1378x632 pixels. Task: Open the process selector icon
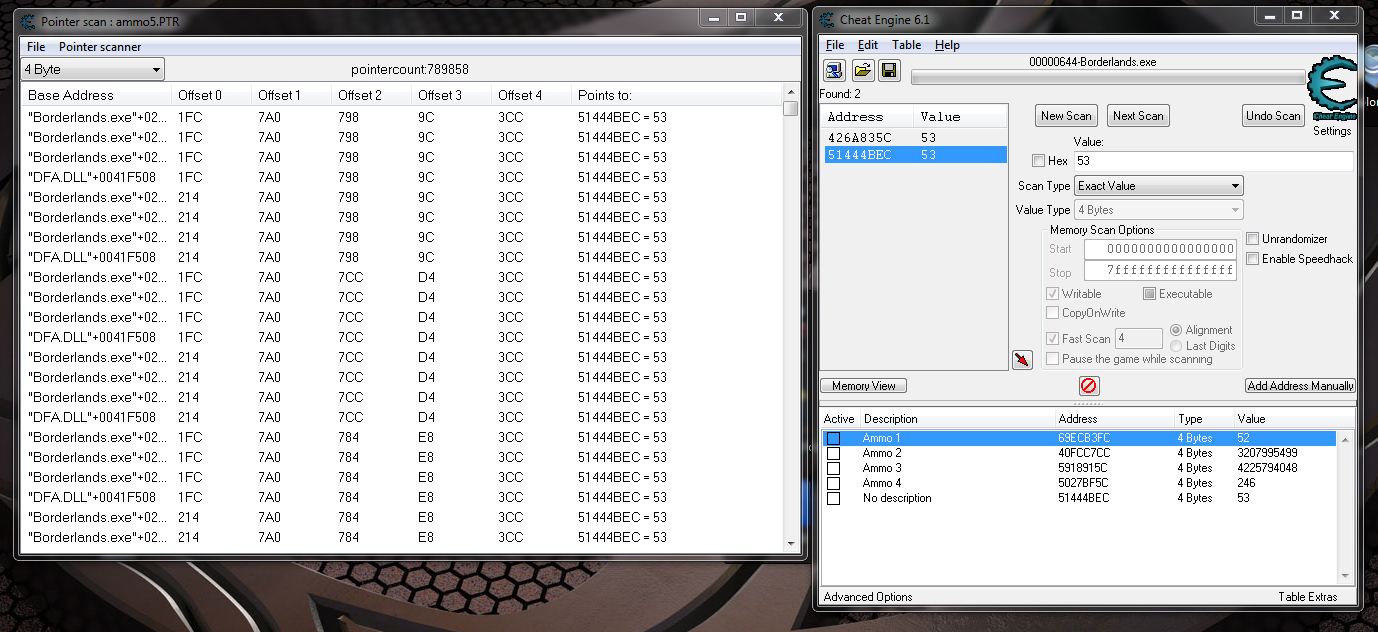coord(834,70)
